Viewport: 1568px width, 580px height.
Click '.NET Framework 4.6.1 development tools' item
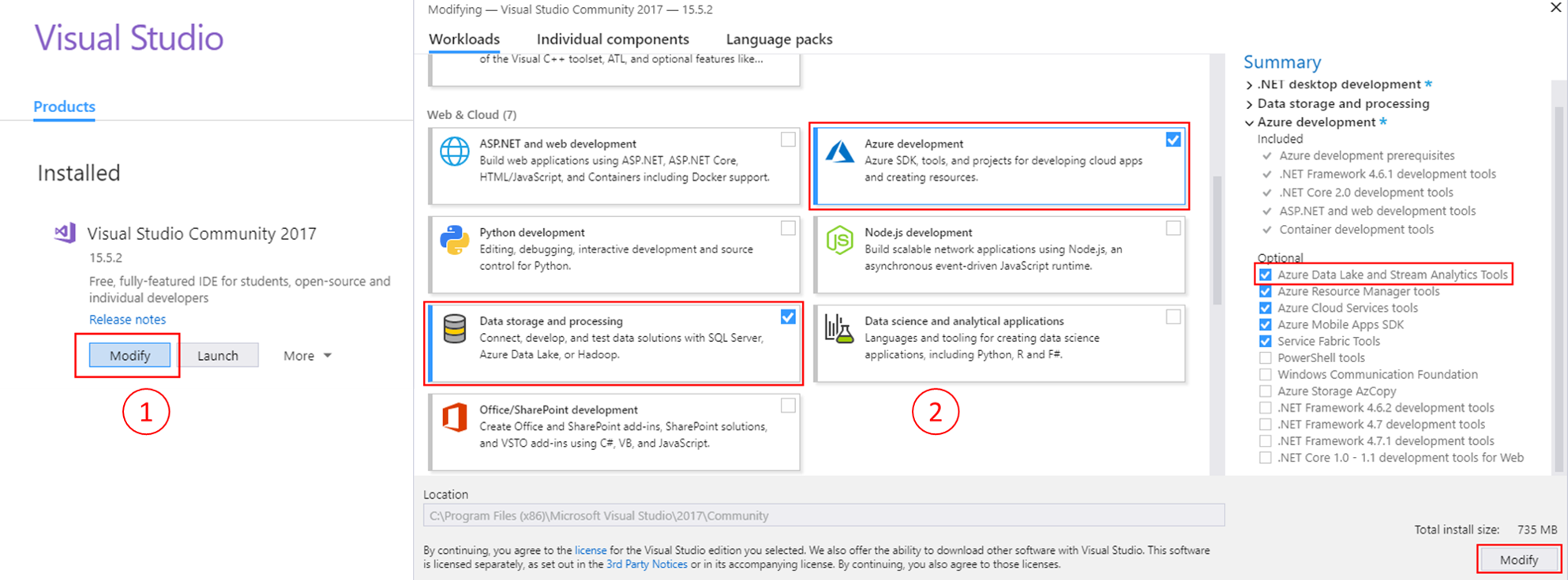click(1387, 174)
